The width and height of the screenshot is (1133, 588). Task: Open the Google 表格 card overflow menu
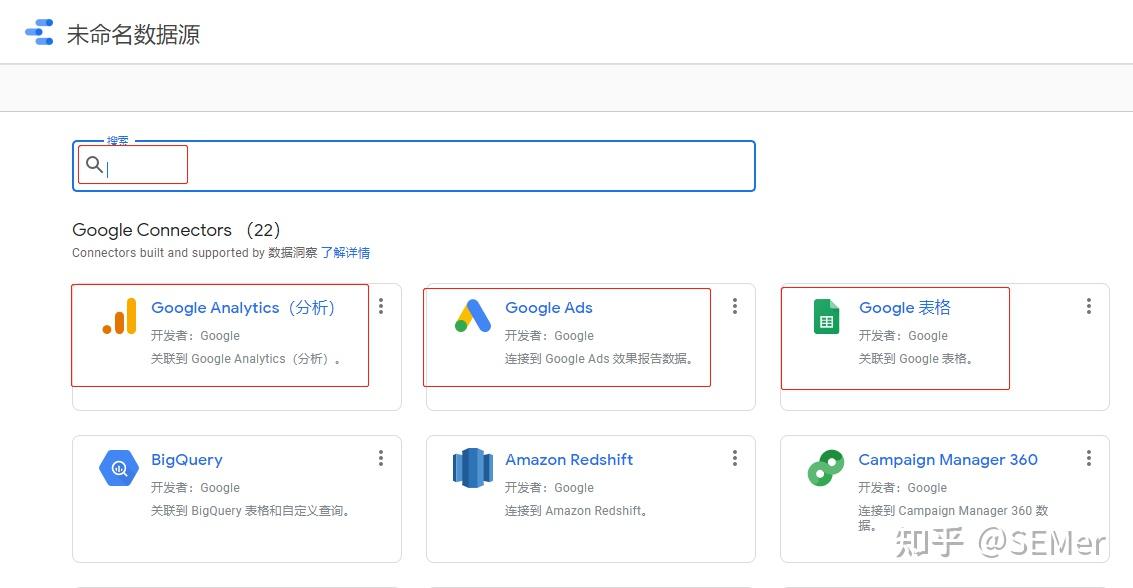coord(1089,306)
